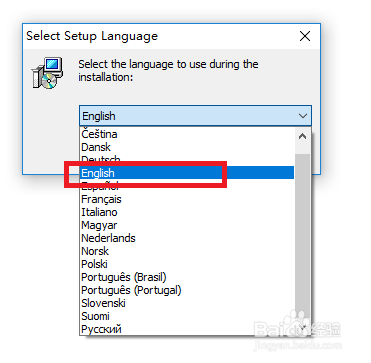The width and height of the screenshot is (371, 363).
Task: Select Português (Brasil) option
Action: coord(187,277)
